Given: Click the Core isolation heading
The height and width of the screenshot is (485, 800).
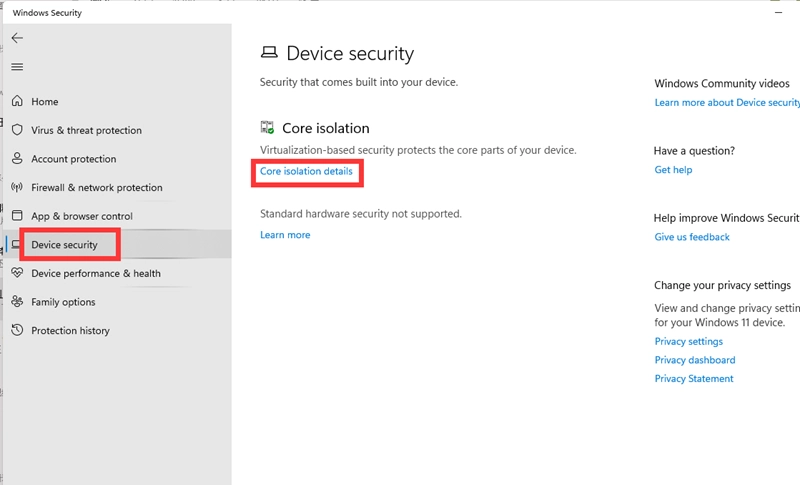Looking at the screenshot, I should point(326,128).
